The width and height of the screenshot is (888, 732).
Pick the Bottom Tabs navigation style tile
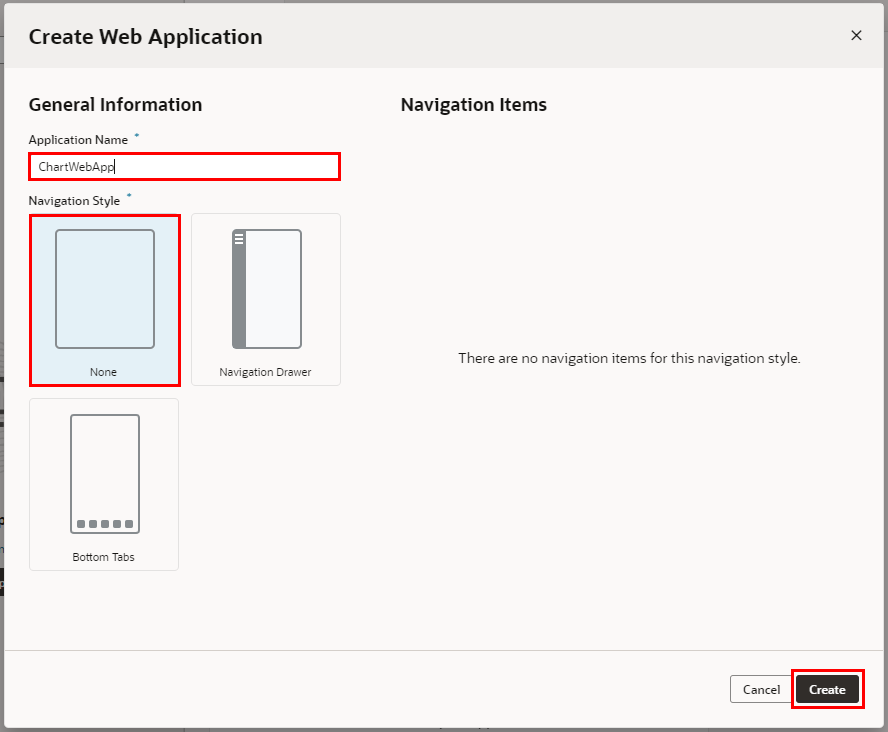(104, 485)
